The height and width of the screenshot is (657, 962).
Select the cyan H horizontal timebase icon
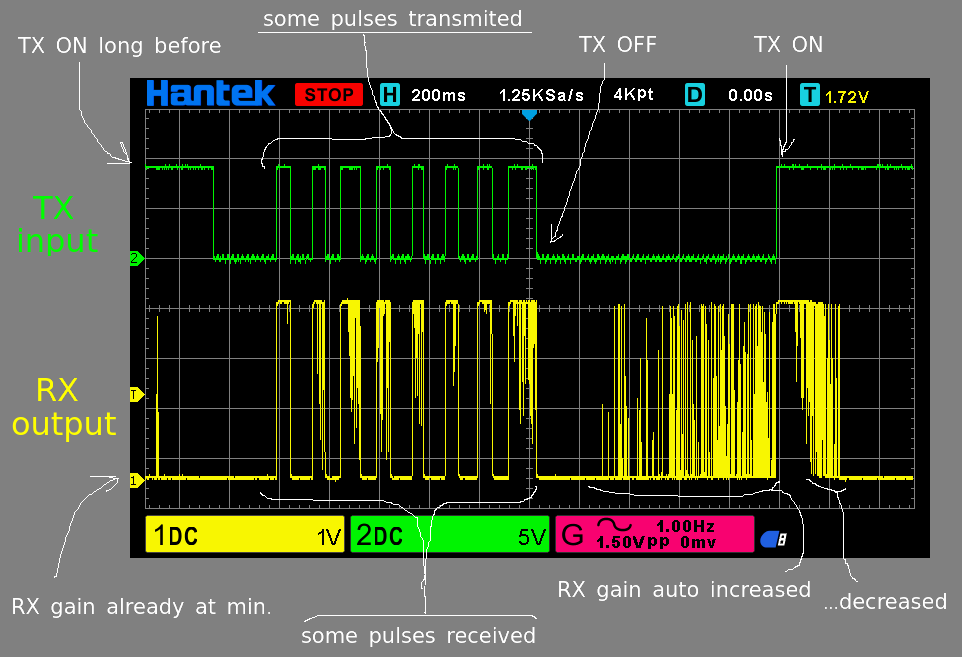(x=390, y=95)
